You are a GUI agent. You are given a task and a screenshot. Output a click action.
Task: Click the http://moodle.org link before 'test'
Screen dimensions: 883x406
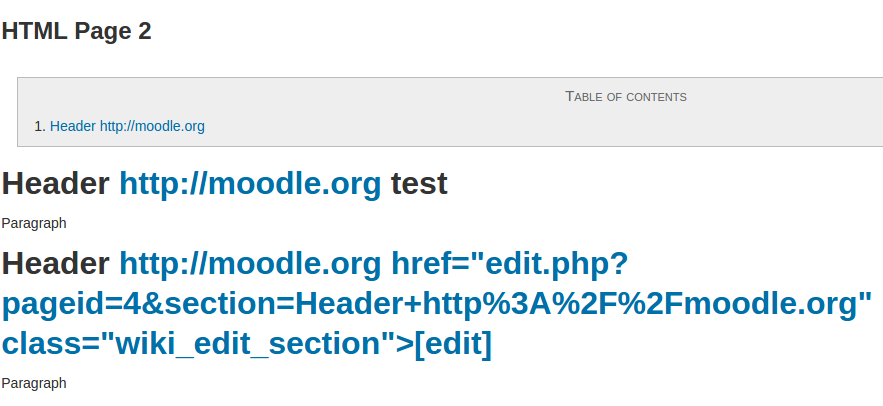250,184
